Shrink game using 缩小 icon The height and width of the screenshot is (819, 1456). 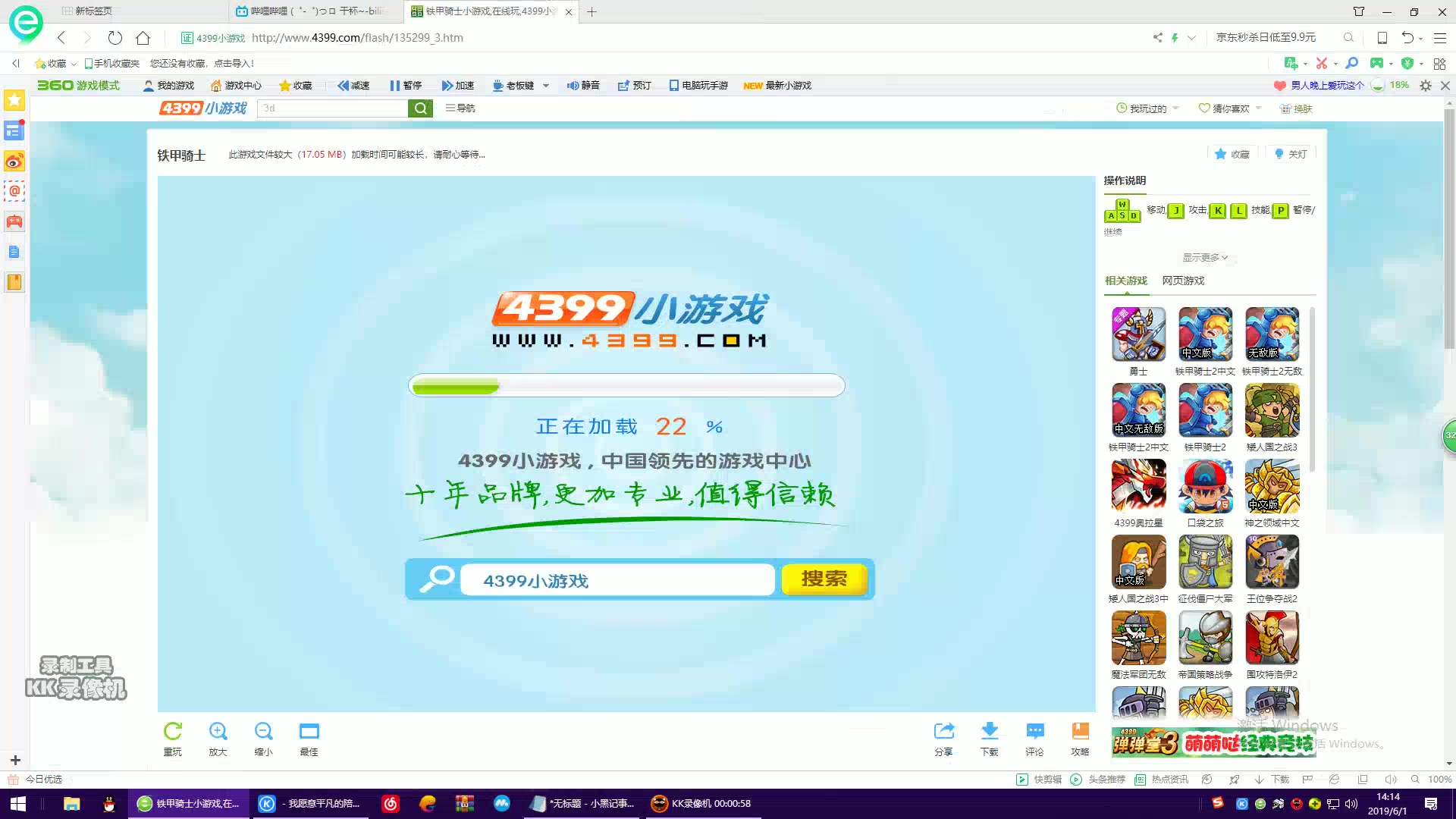(263, 732)
